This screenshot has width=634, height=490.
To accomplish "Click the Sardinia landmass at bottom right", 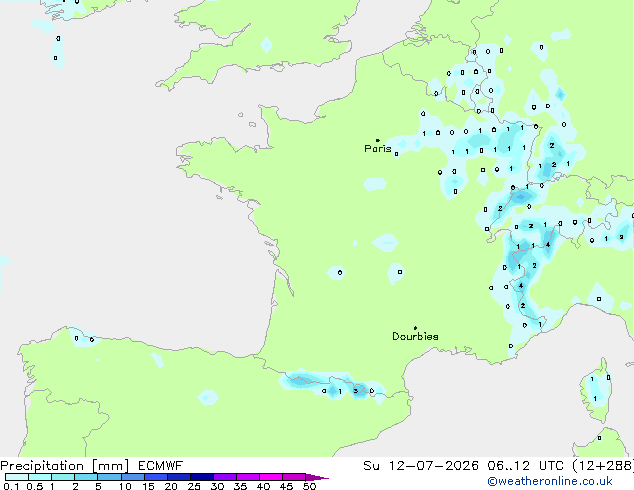I will pyautogui.click(x=600, y=443).
